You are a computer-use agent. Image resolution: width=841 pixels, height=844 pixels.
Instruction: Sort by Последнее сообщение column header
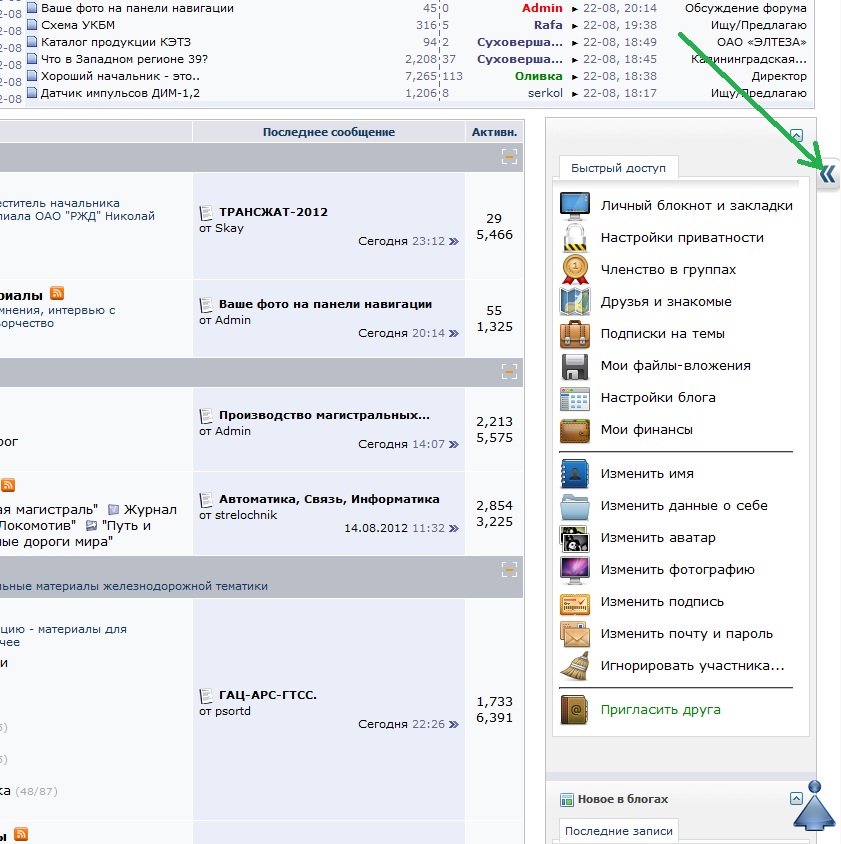click(328, 132)
